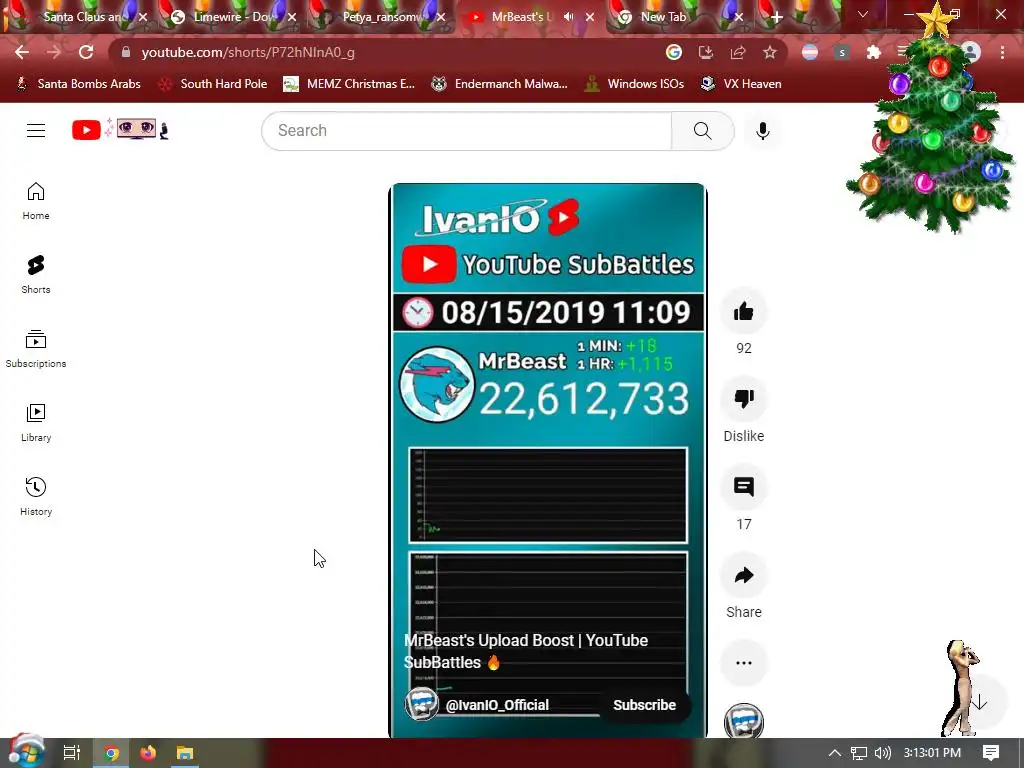This screenshot has width=1024, height=768.
Task: Open the YouTube hamburger guide menu
Action: 36,131
